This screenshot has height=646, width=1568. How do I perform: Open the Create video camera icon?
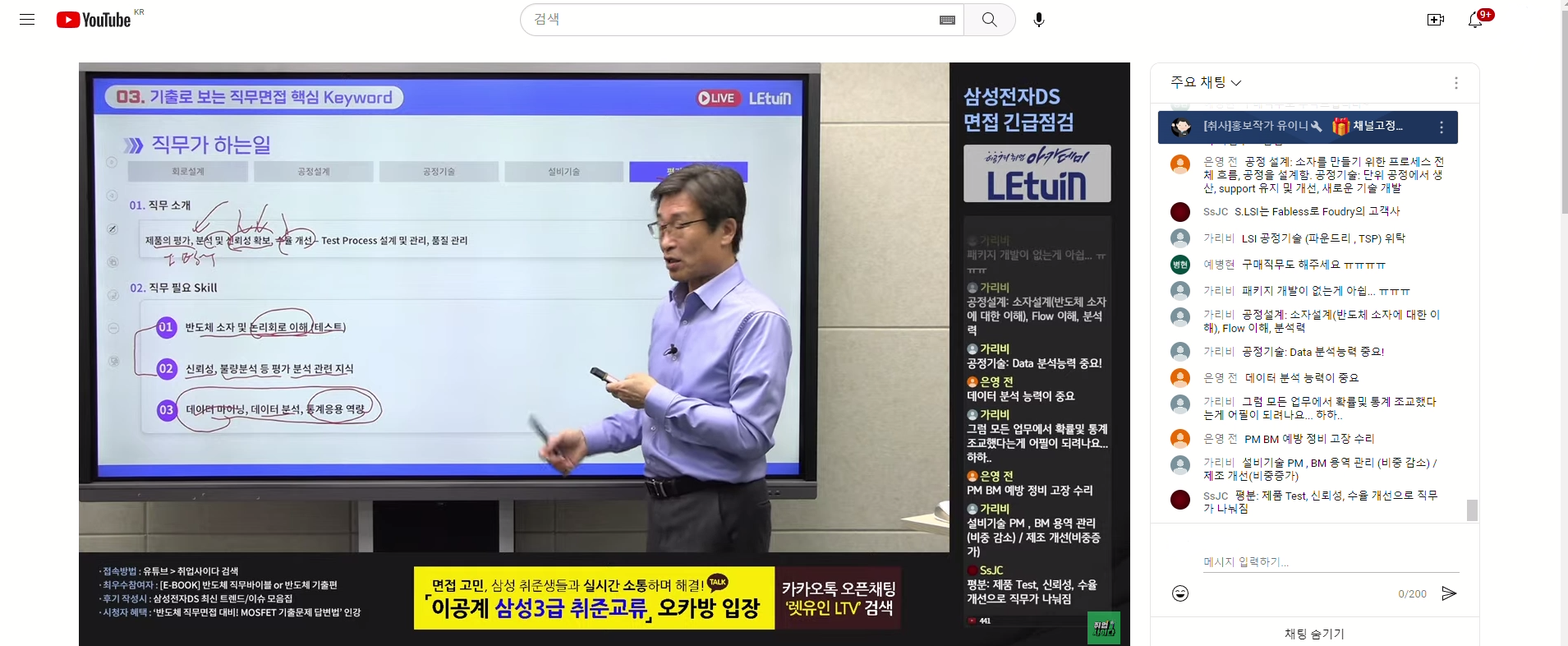pyautogui.click(x=1436, y=20)
